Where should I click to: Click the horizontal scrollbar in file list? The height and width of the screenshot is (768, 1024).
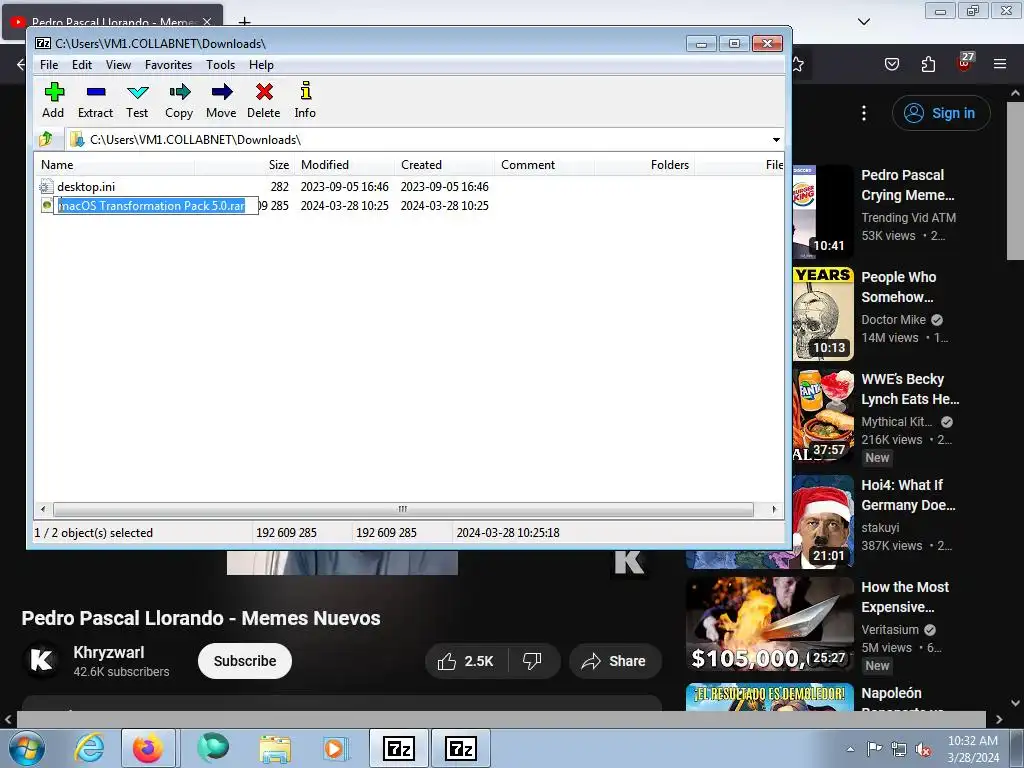click(403, 509)
